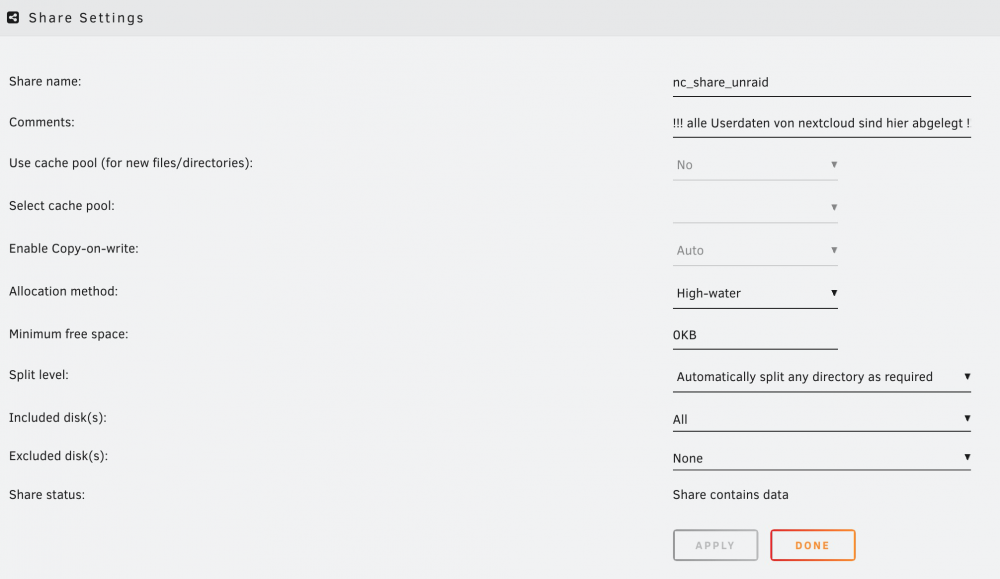Open the Select cache pool dropdown
The width and height of the screenshot is (1000, 579).
point(755,207)
